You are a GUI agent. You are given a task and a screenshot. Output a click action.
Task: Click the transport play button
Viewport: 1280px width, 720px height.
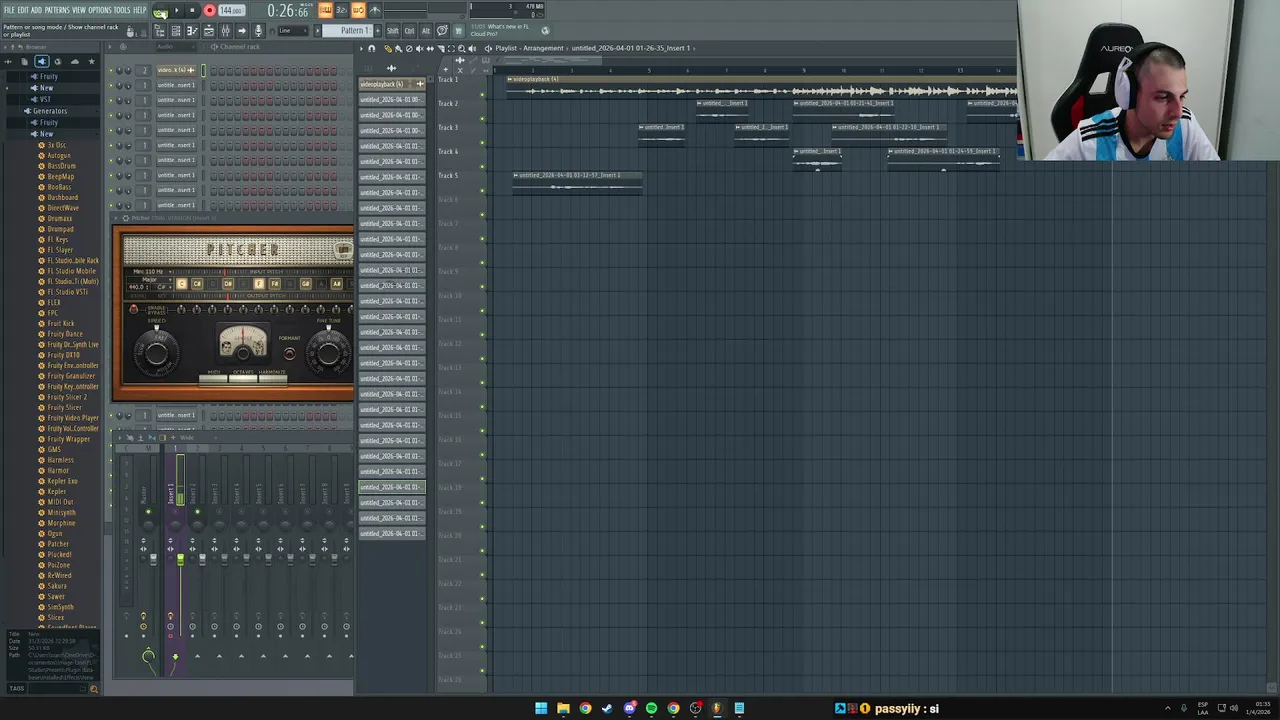coord(177,11)
